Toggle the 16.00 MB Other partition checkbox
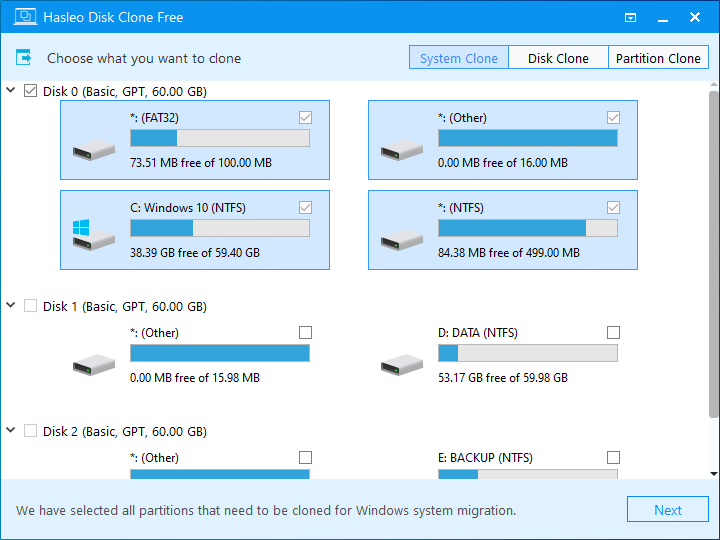Screen dimensions: 720x540 tap(613, 118)
